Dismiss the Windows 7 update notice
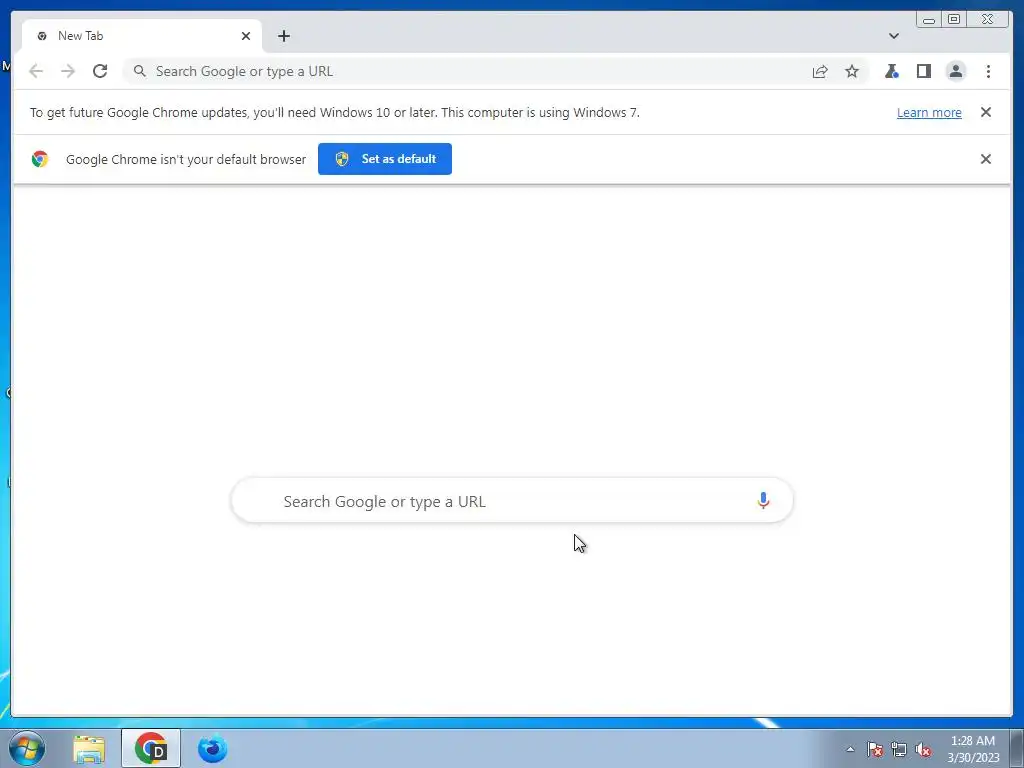 click(985, 112)
